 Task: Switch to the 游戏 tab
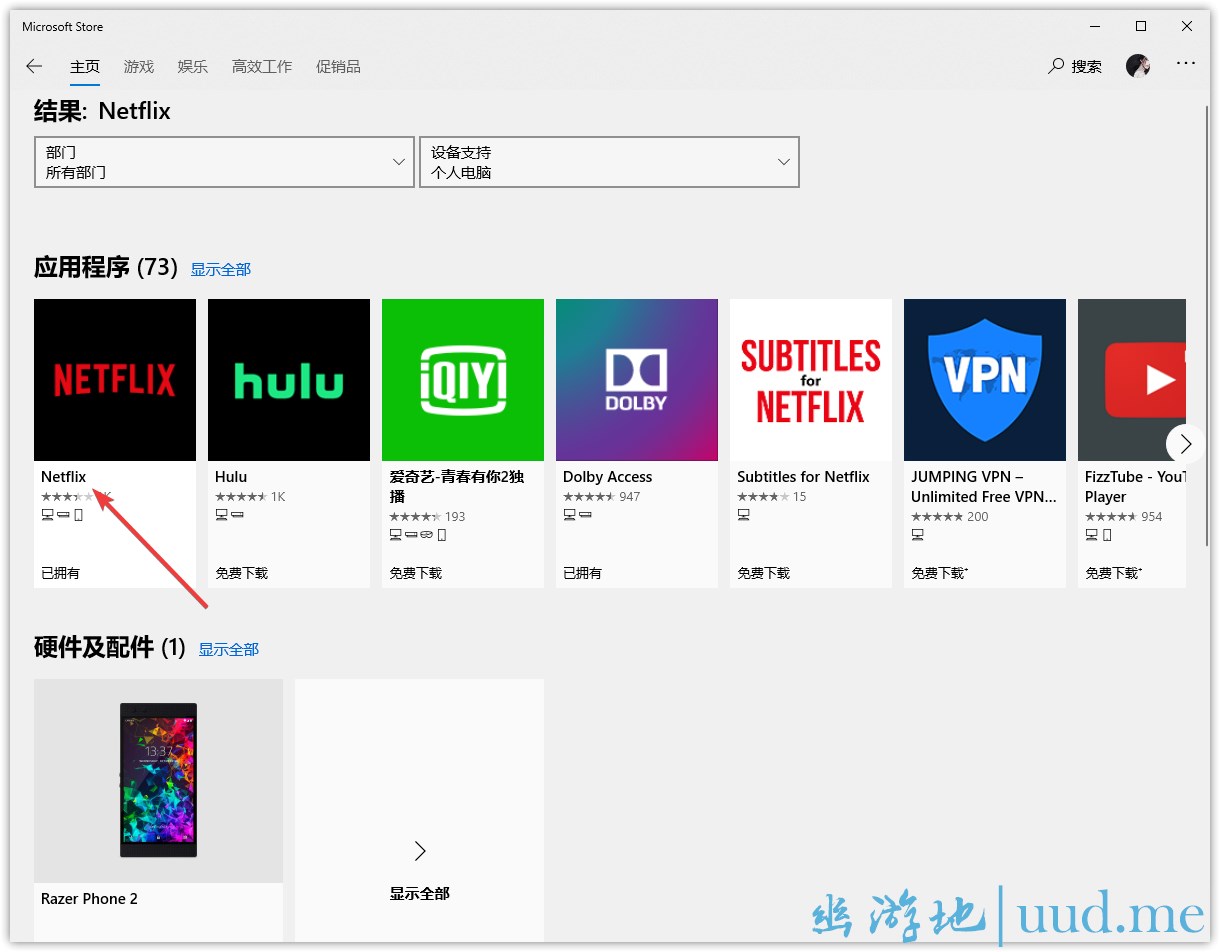[139, 67]
